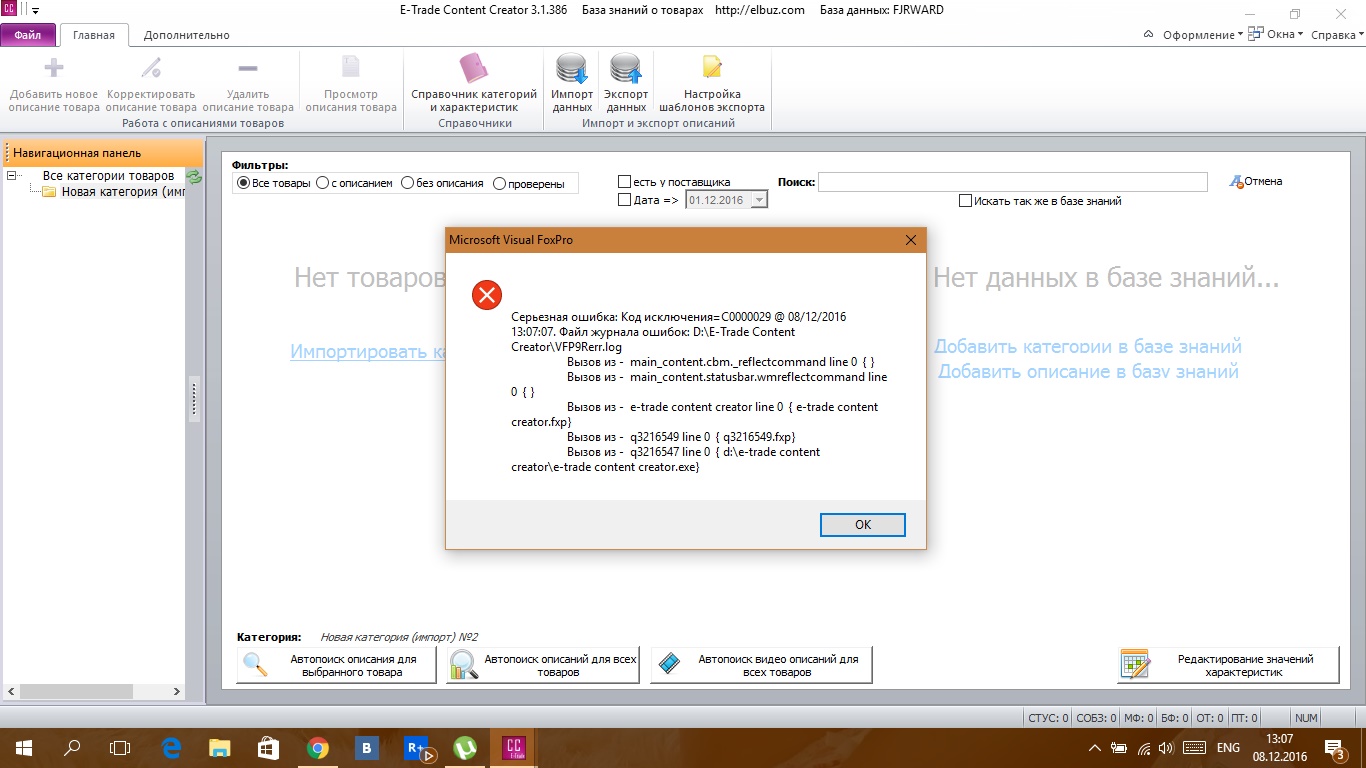Click the green refresh icon in navigation panel

(194, 176)
